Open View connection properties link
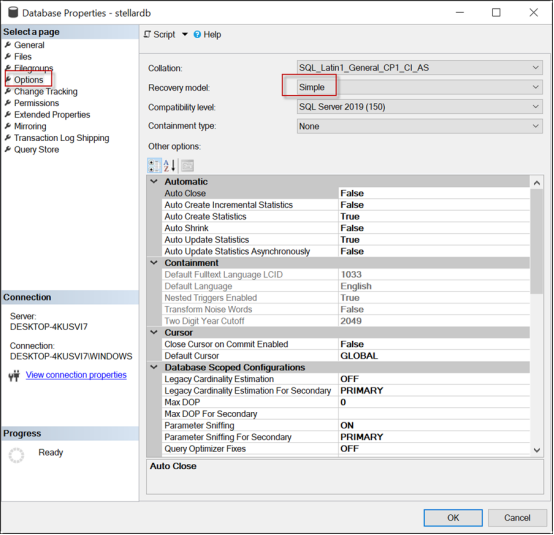Image resolution: width=554 pixels, height=535 pixels. coord(76,375)
